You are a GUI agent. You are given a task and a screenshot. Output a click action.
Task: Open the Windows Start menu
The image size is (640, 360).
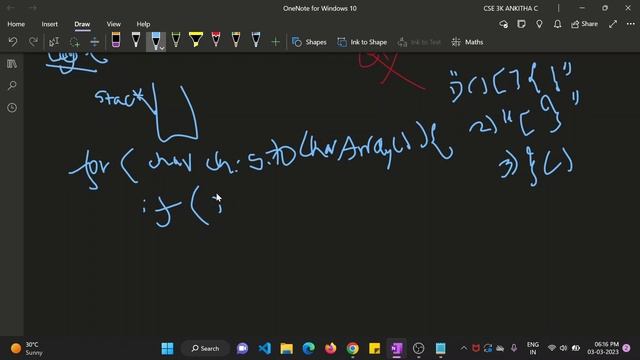167,349
